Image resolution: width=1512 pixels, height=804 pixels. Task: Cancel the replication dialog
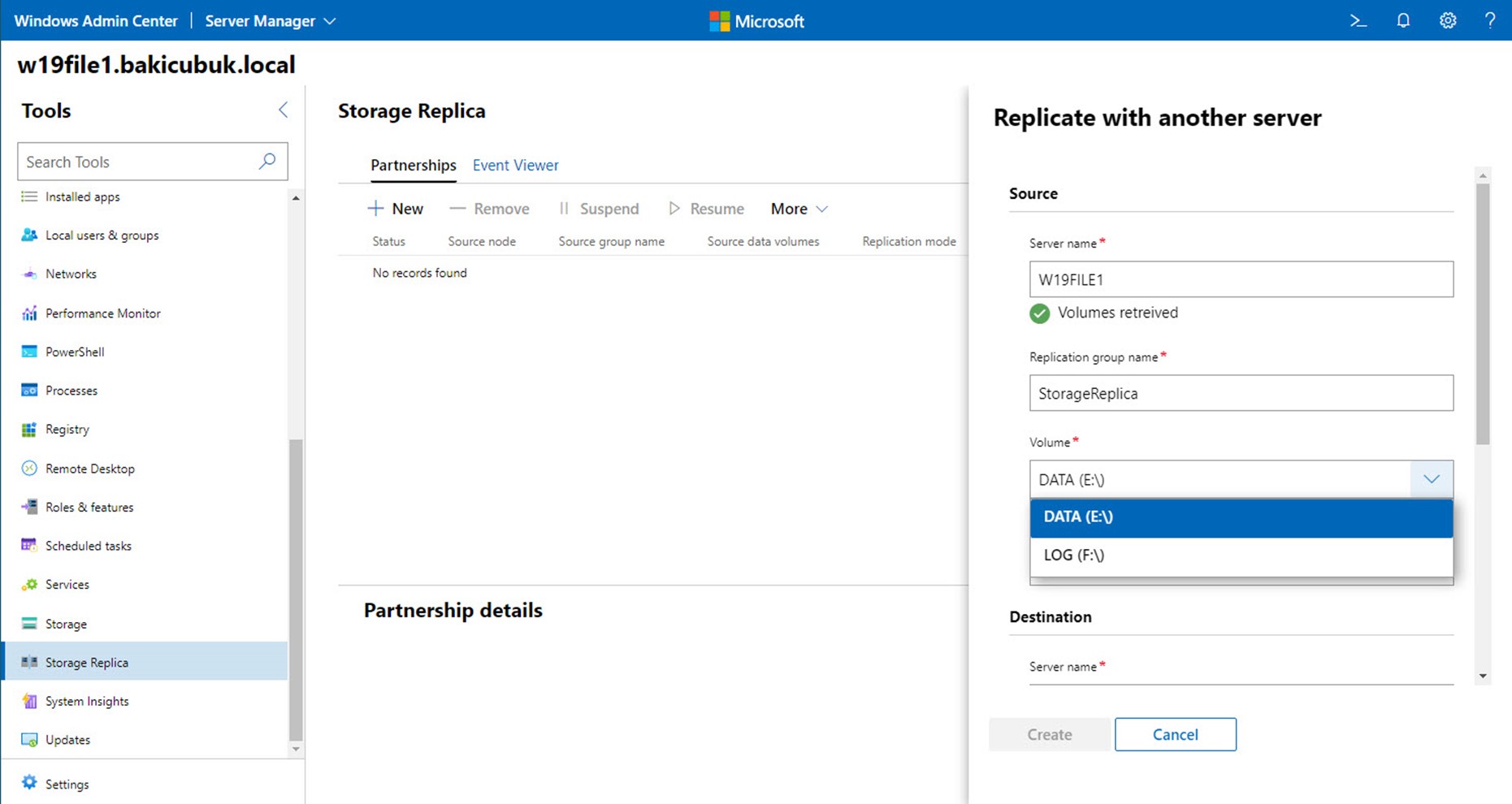pos(1175,734)
